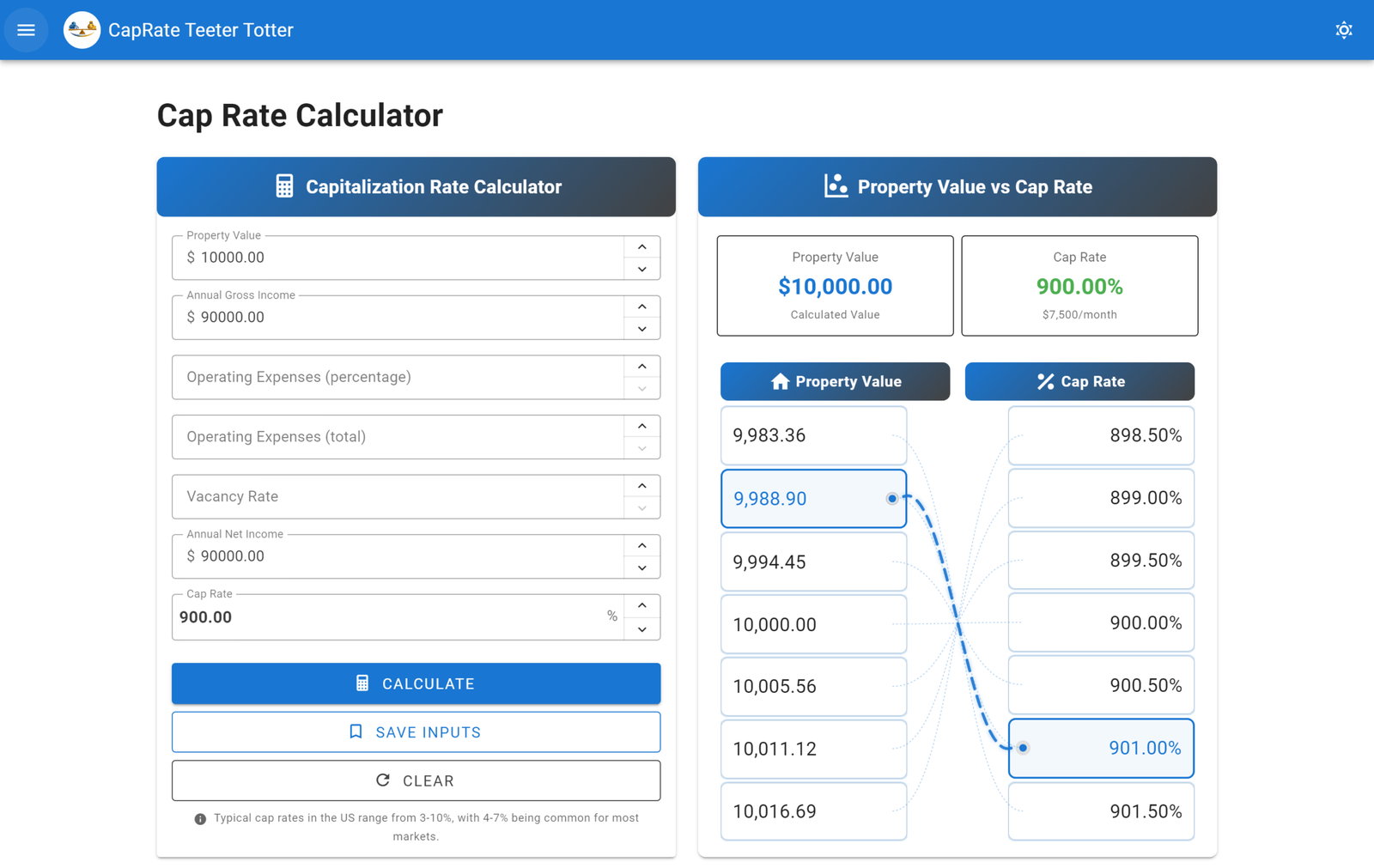Decrease Annual Gross Income with down arrow
Viewport: 1374px width, 868px height.
tap(642, 329)
